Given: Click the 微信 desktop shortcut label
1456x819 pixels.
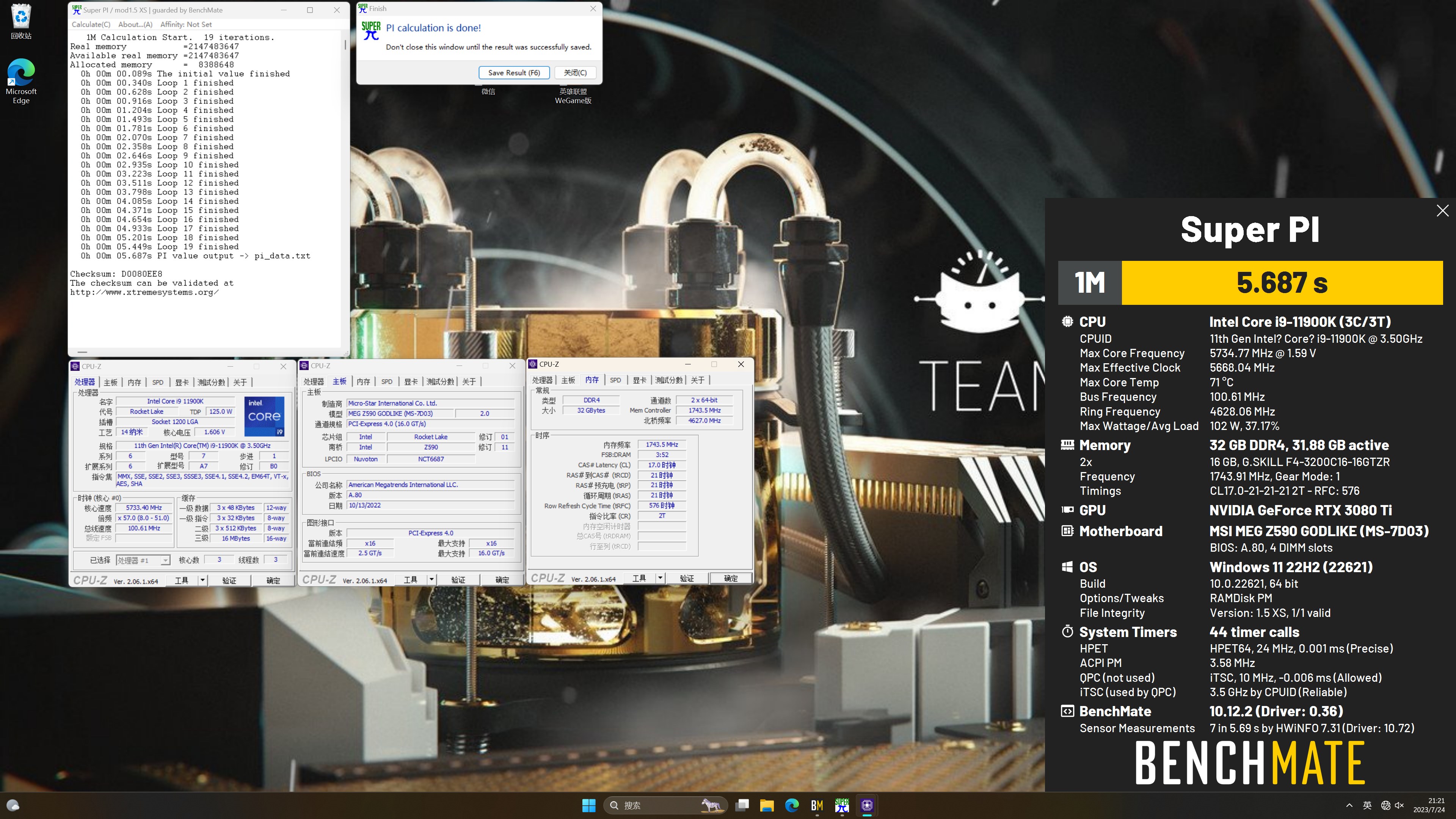Looking at the screenshot, I should 488,91.
